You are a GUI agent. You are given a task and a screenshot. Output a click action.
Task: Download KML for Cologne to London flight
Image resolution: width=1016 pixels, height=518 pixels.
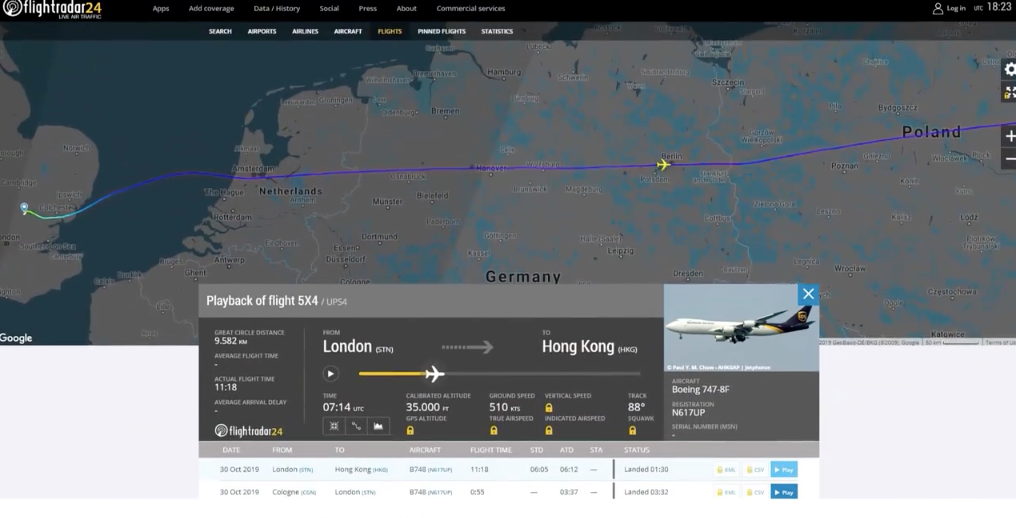tap(726, 492)
